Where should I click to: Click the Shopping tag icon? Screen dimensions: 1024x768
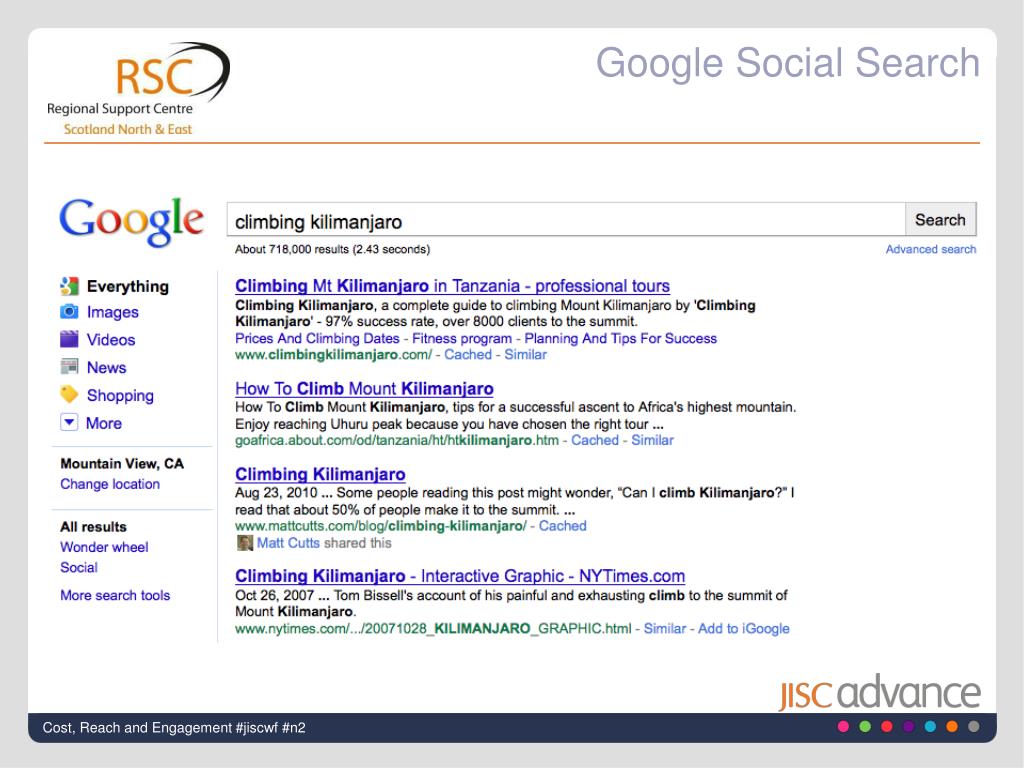tap(69, 394)
